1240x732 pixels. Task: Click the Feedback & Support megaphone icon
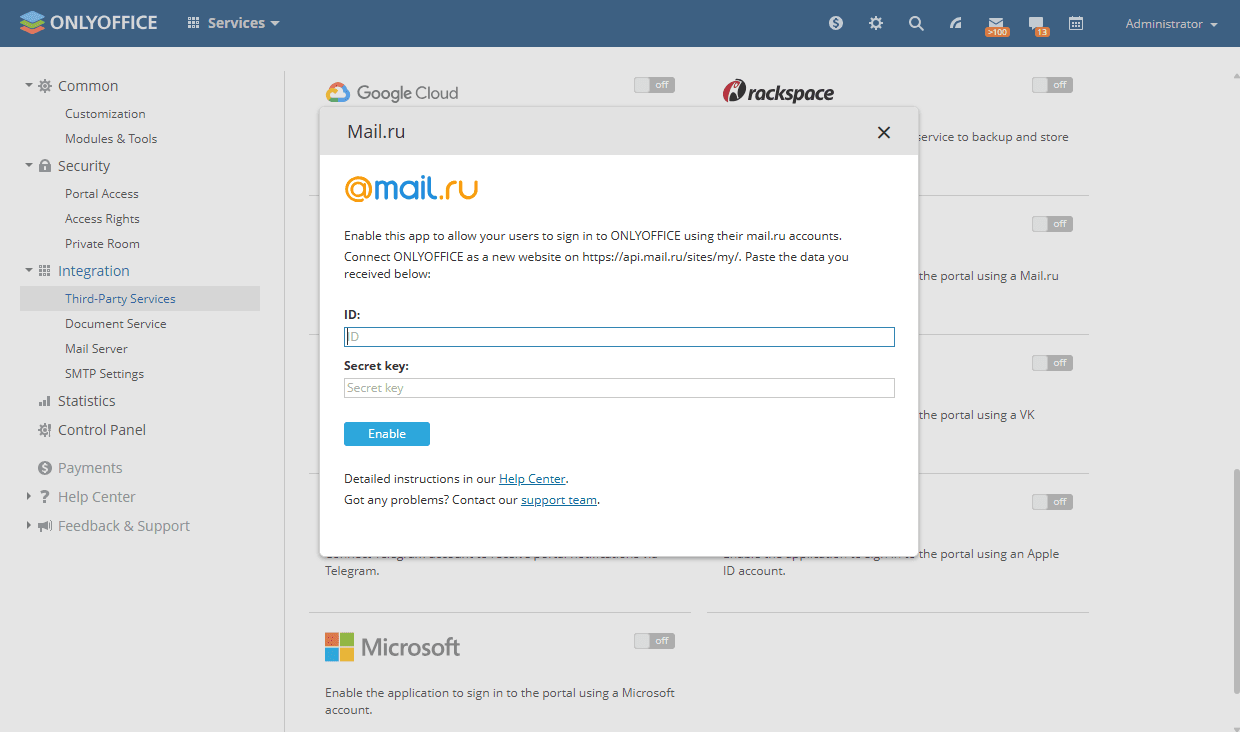[45, 526]
